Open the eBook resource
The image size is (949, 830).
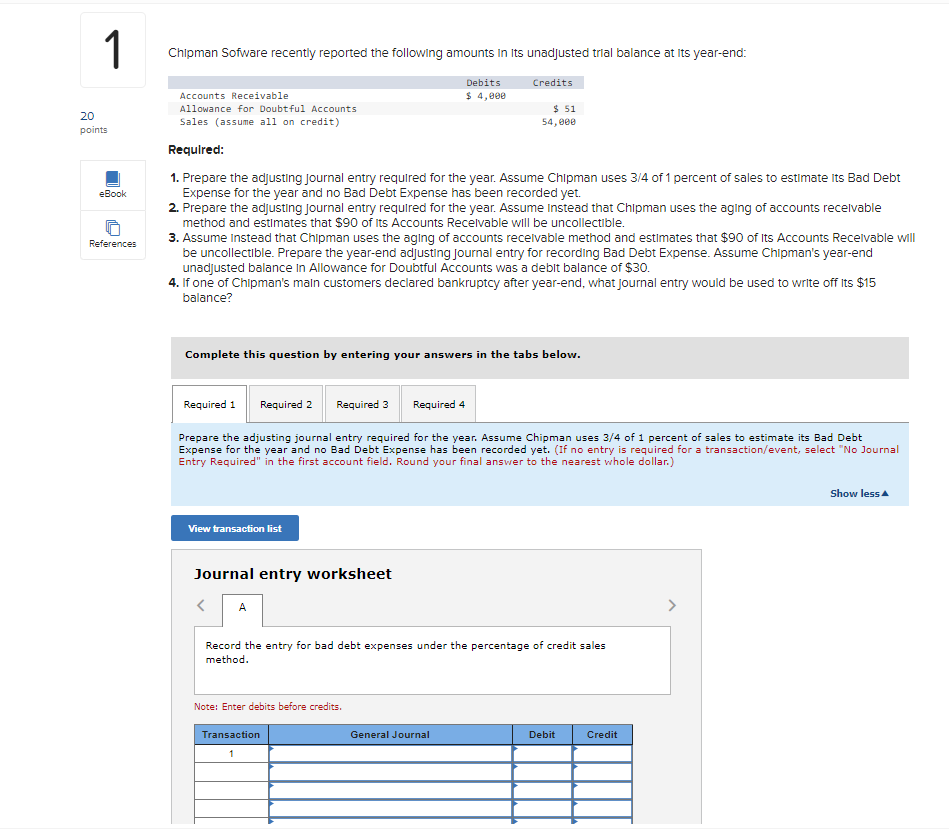[x=113, y=185]
